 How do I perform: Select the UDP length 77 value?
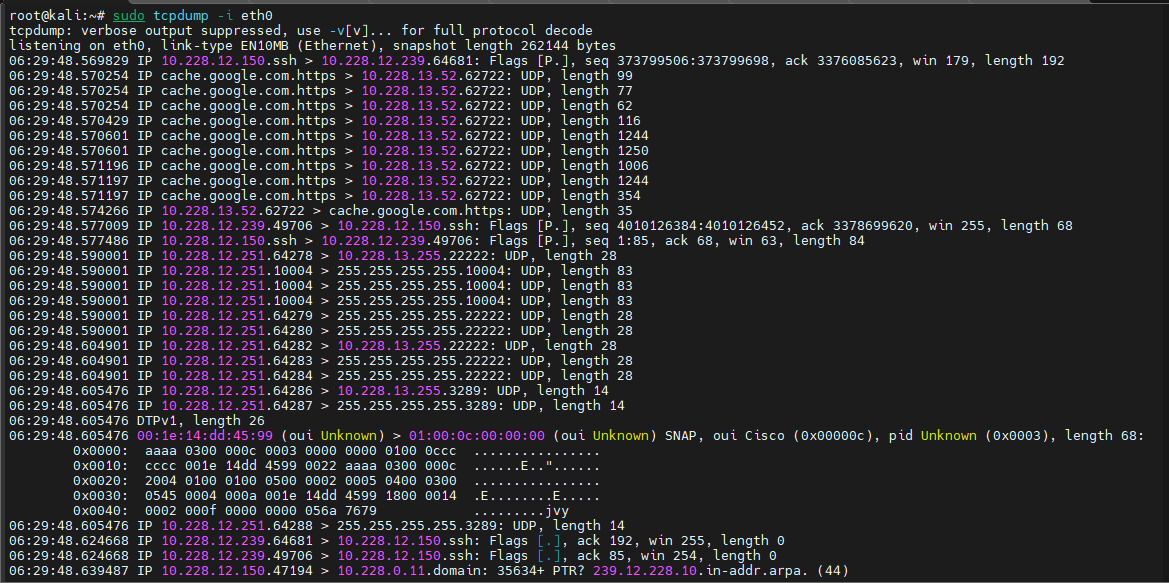pyautogui.click(x=597, y=90)
